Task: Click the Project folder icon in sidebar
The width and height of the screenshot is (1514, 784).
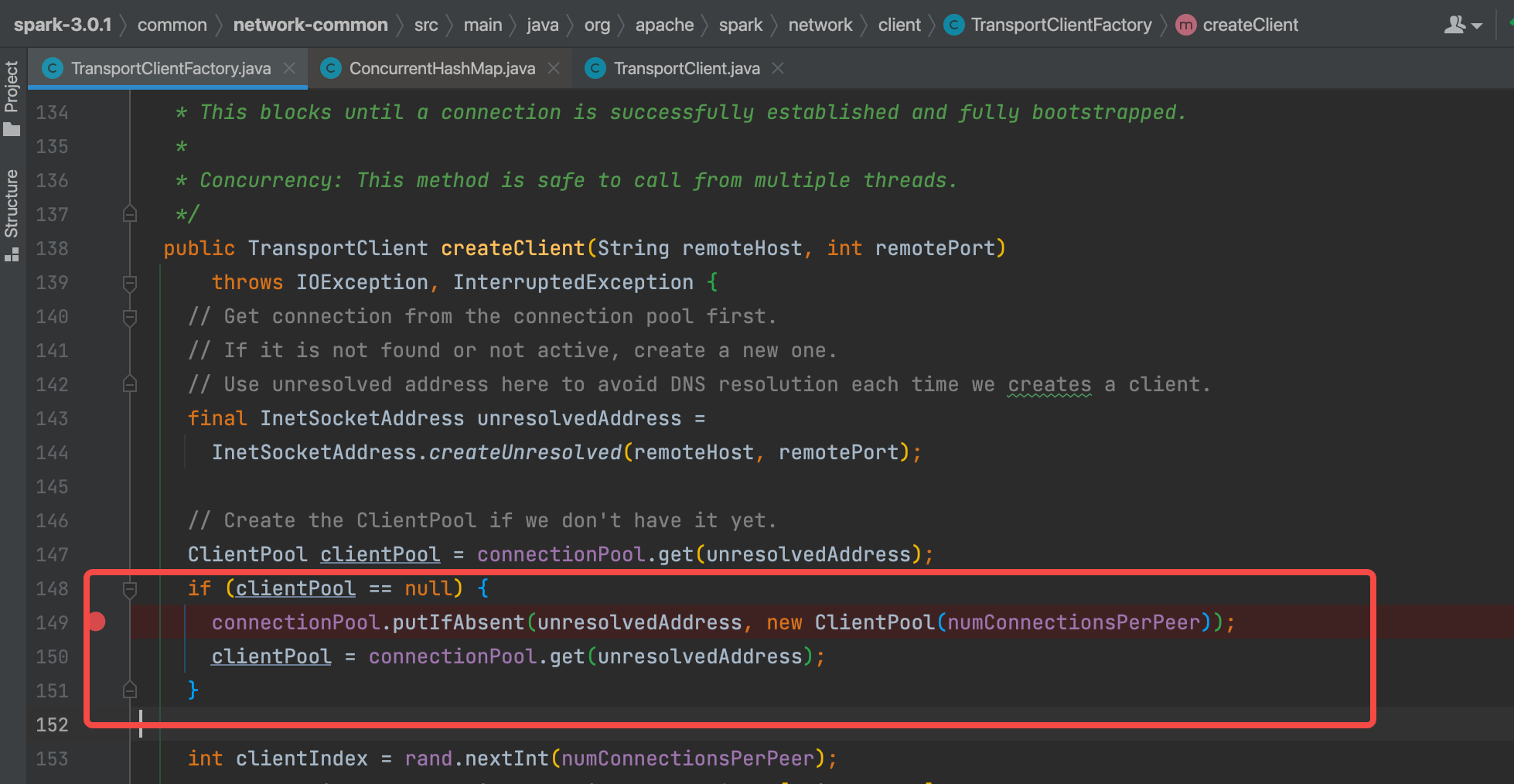Action: 12,128
